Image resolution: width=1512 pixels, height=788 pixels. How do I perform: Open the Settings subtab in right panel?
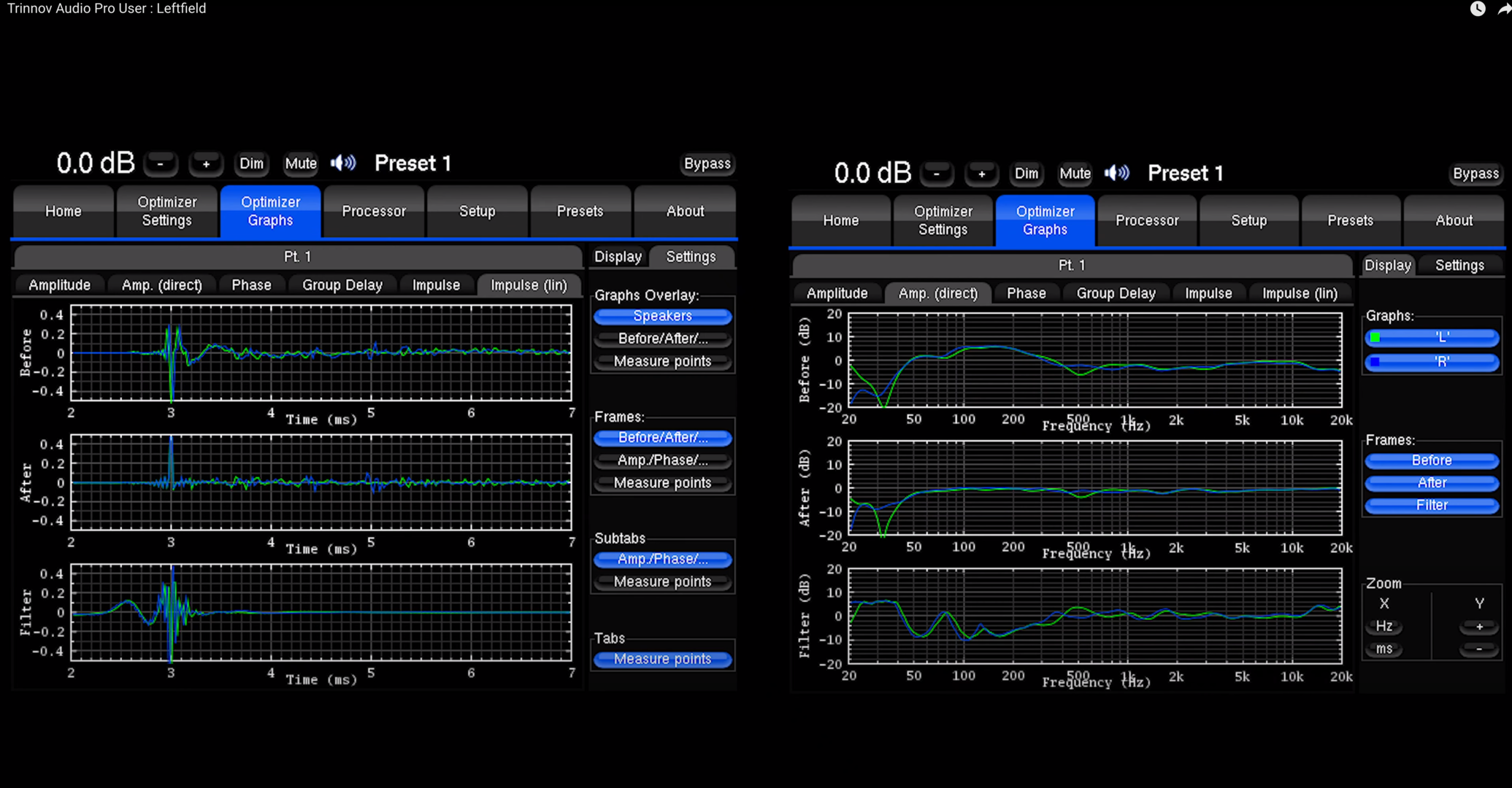pyautogui.click(x=1459, y=266)
